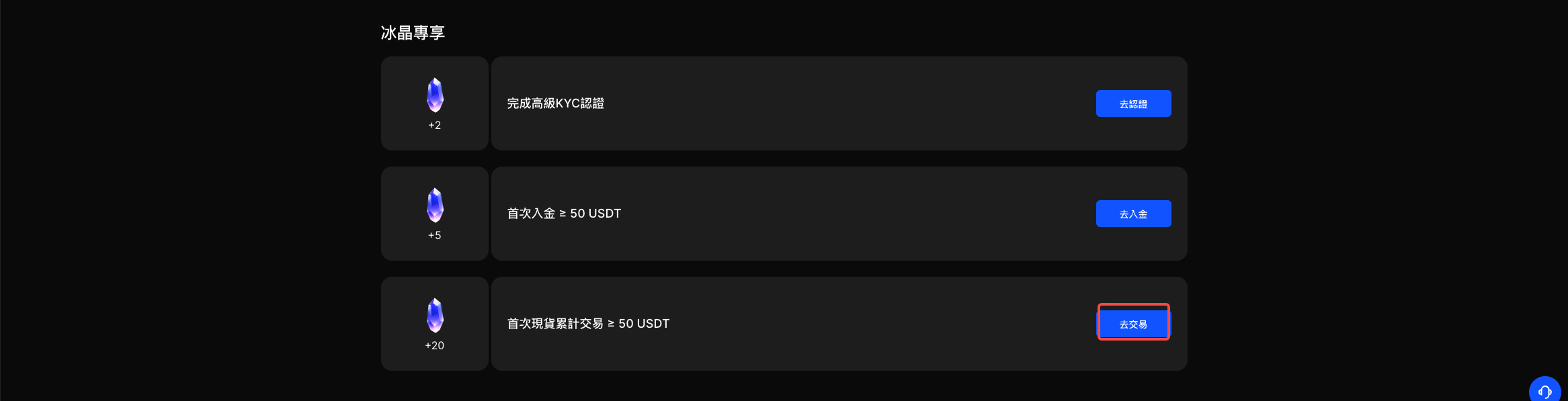Click the crystal icon above +5
The image size is (1568, 401).
click(435, 205)
